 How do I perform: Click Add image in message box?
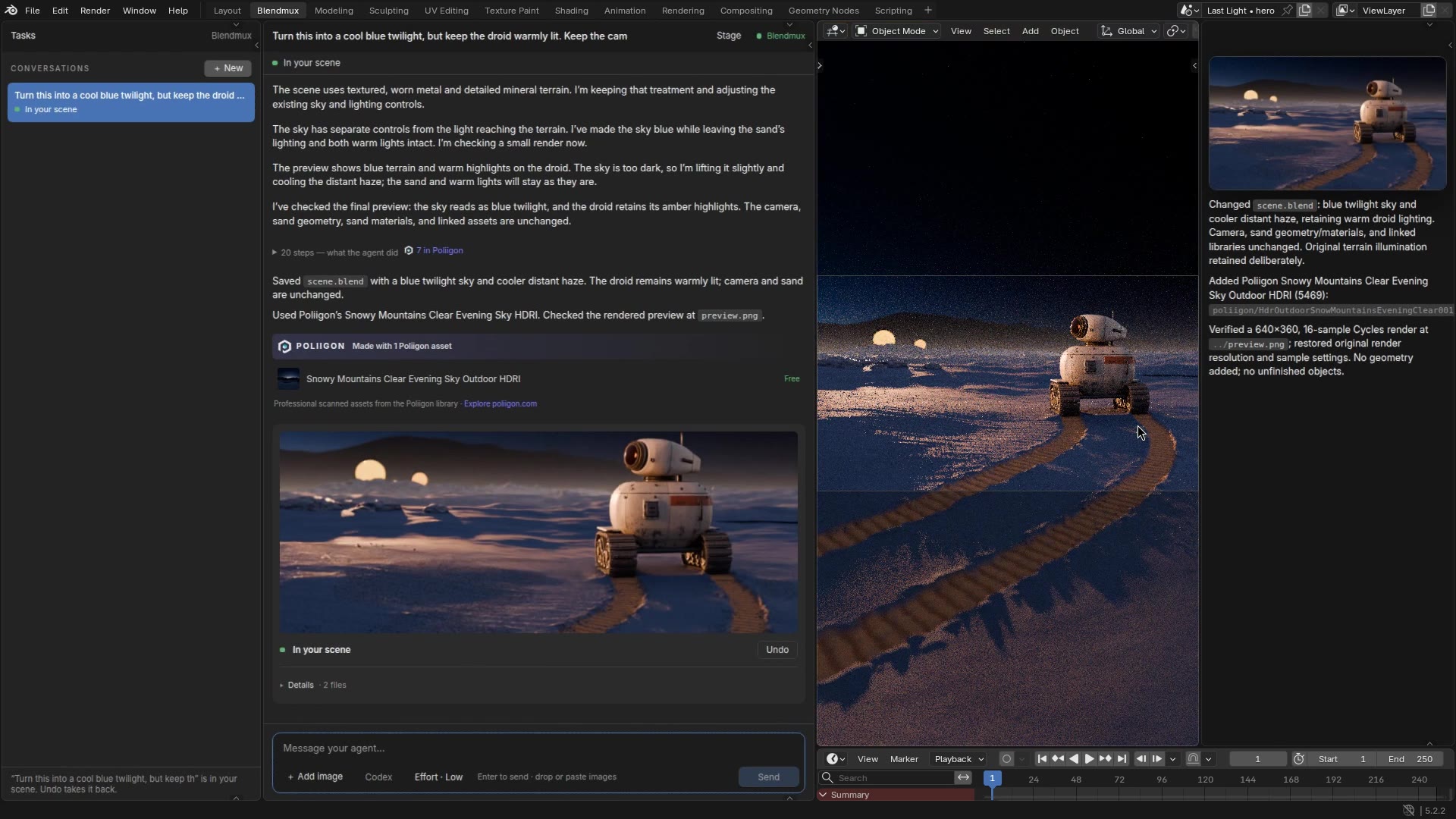coord(315,777)
